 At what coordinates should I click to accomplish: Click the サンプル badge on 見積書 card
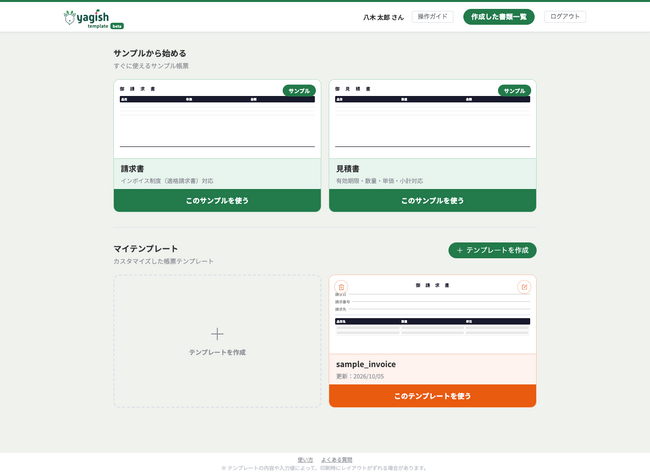(514, 91)
